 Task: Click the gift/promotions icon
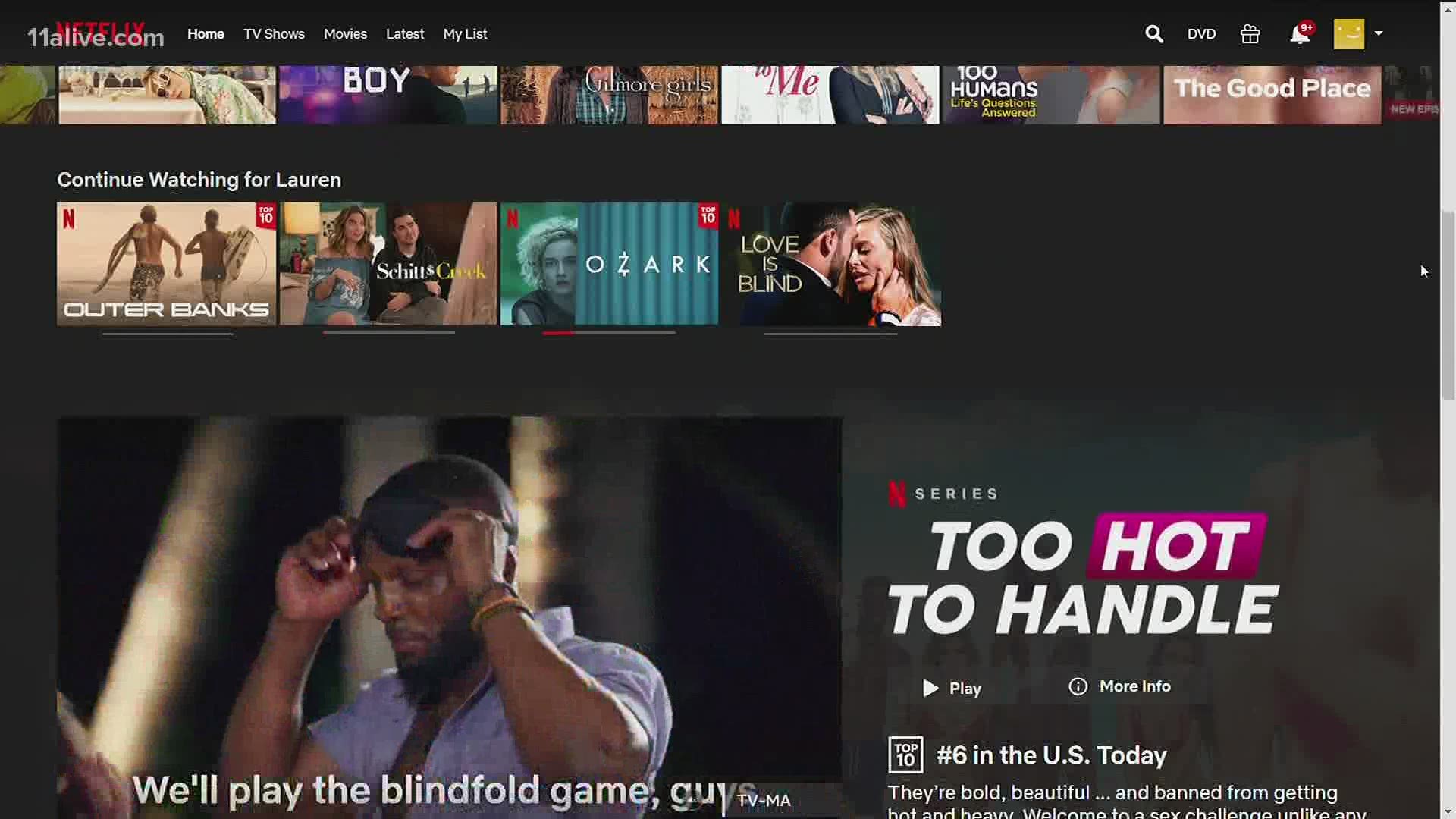(x=1250, y=33)
